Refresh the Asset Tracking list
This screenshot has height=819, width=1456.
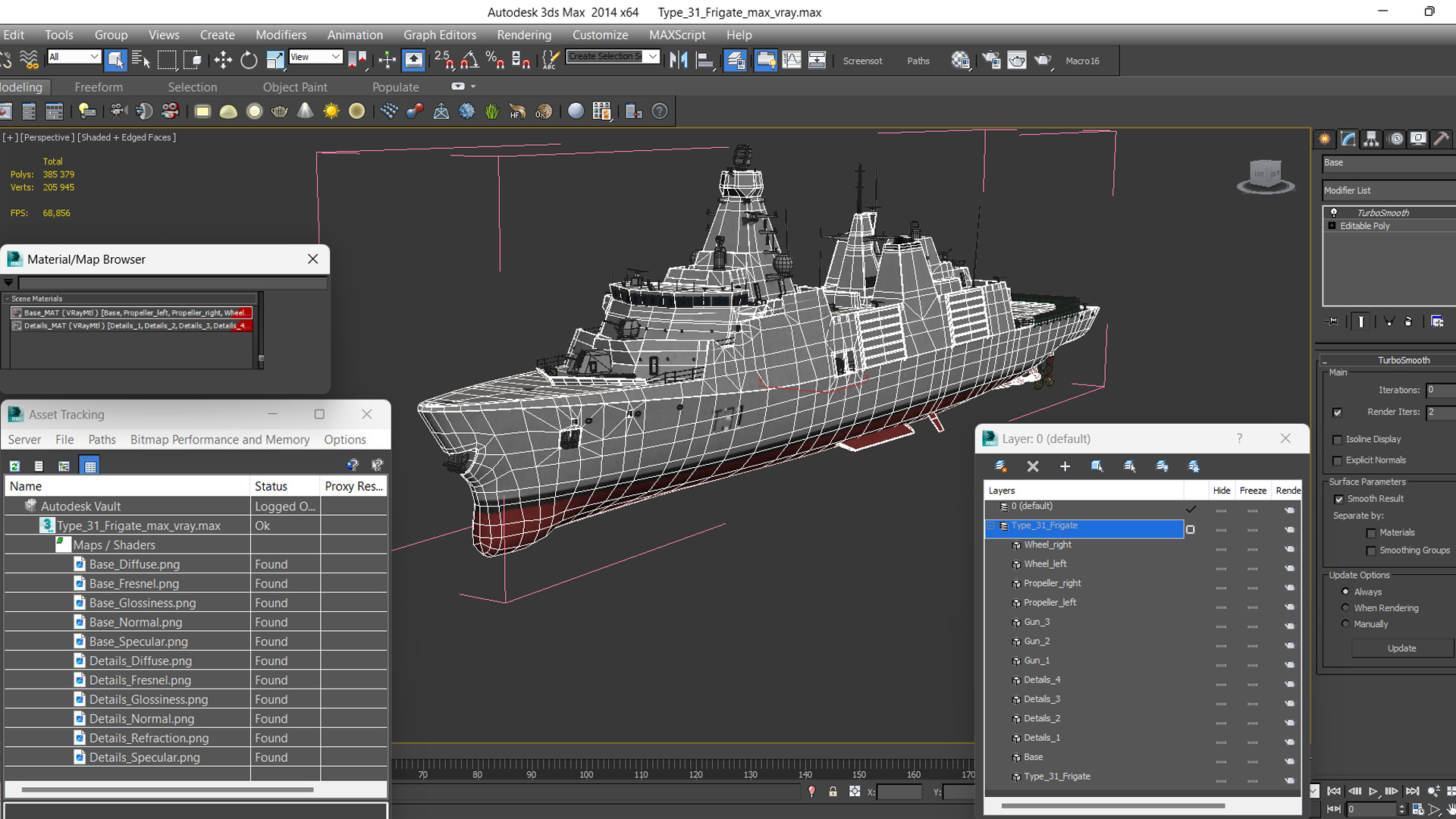pyautogui.click(x=14, y=466)
